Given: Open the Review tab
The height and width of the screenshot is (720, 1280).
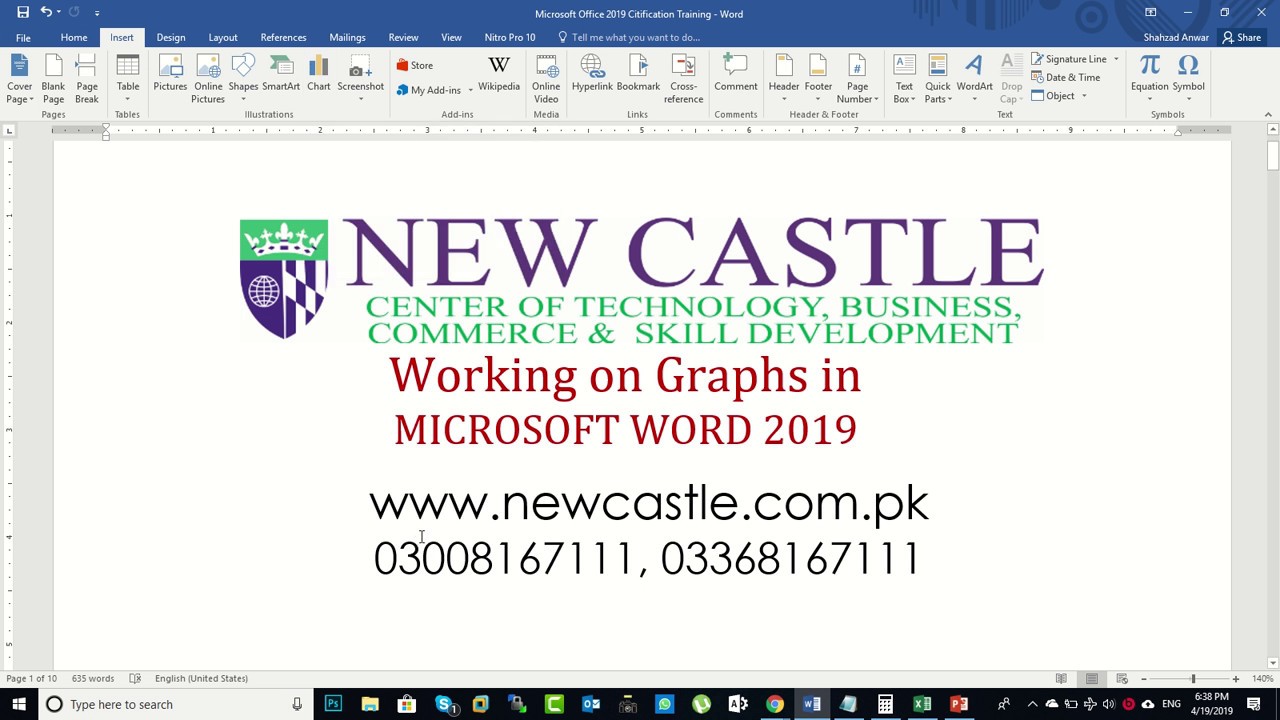Looking at the screenshot, I should [403, 38].
